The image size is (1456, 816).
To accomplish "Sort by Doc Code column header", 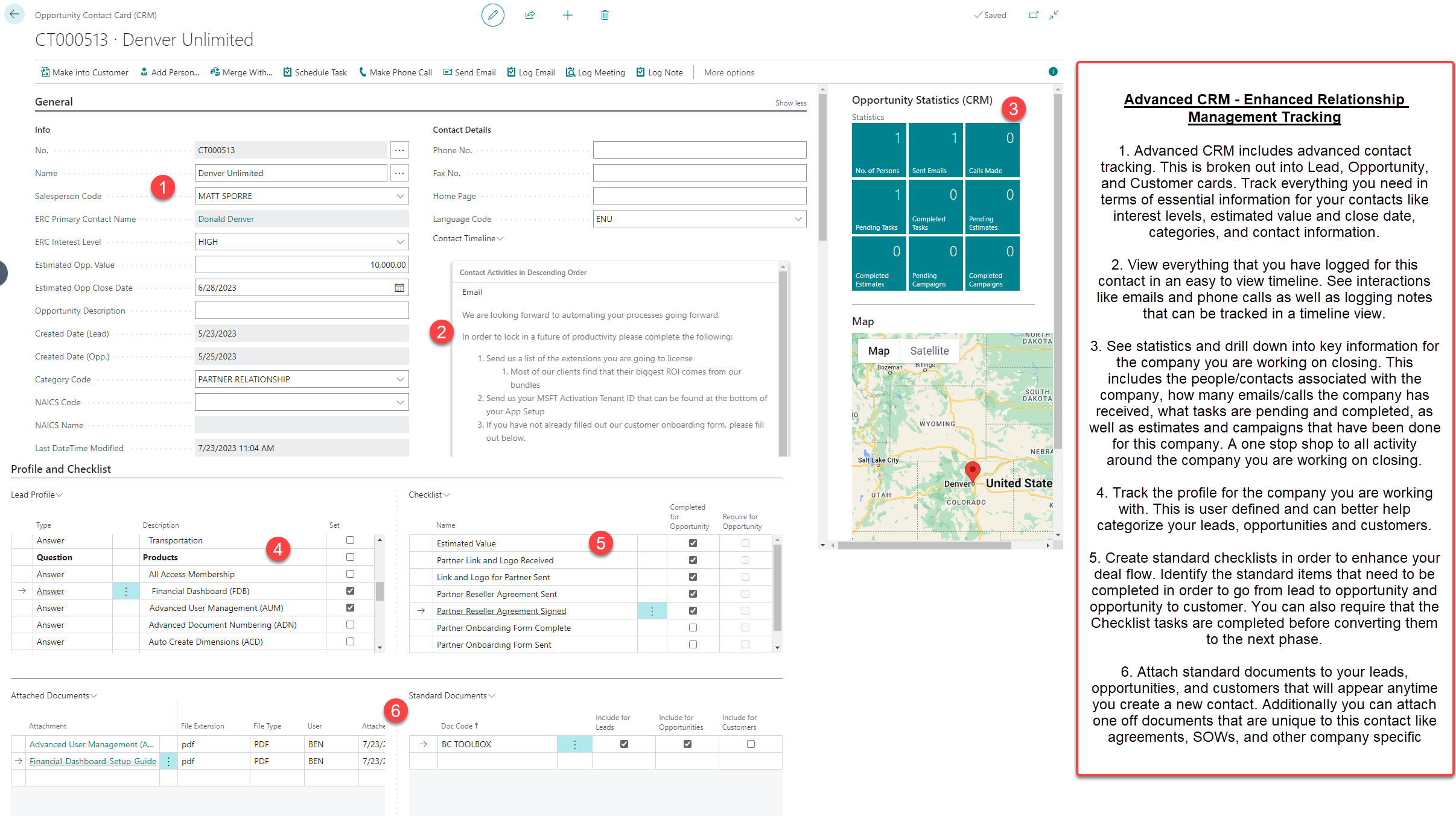I will 459,726.
